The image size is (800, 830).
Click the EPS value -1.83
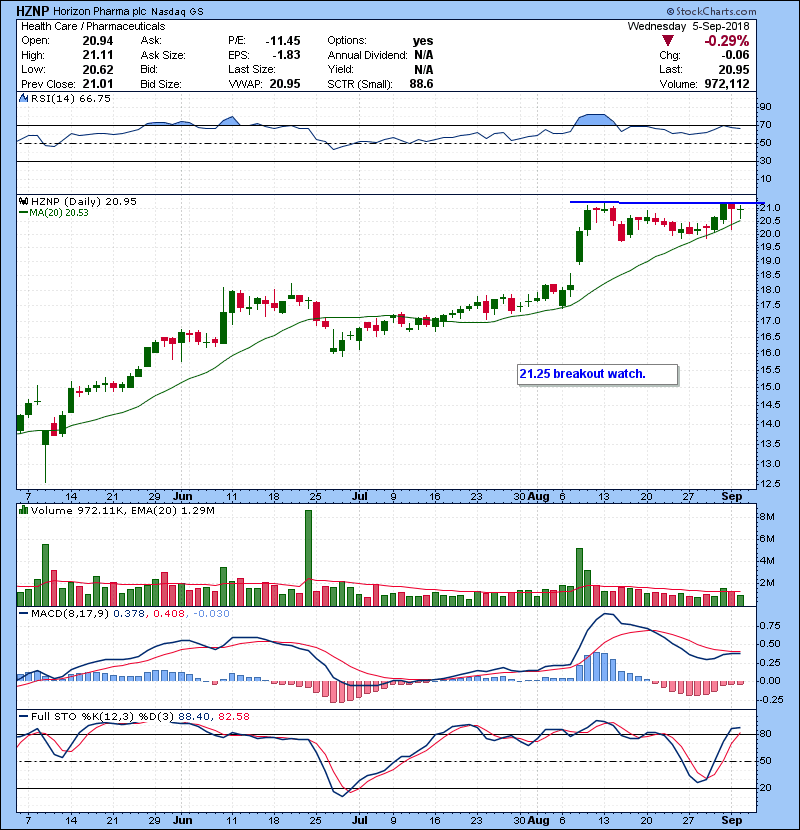tap(286, 55)
